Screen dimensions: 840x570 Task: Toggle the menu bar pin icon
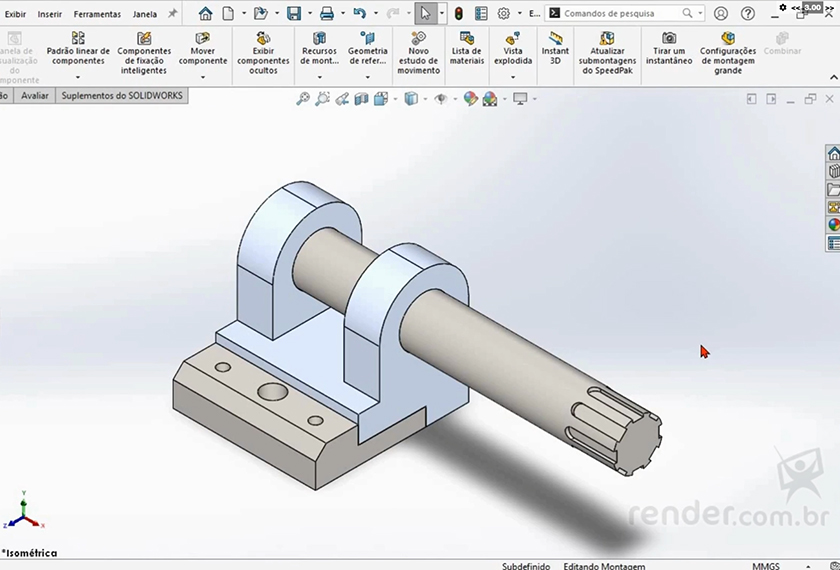[x=172, y=14]
